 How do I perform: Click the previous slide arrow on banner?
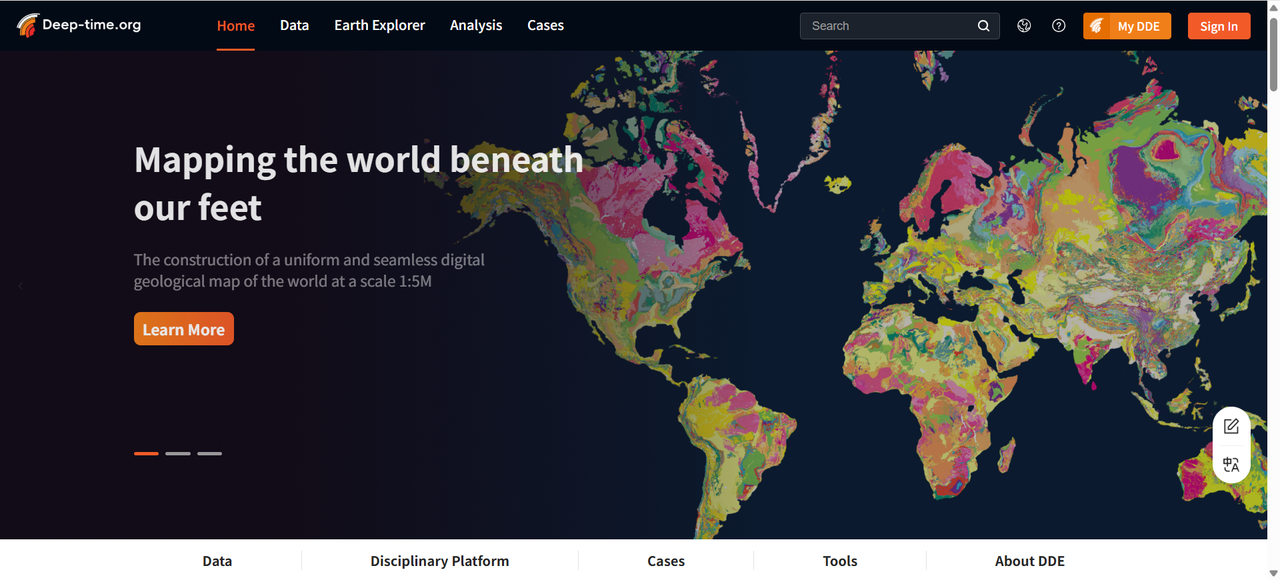(x=21, y=286)
